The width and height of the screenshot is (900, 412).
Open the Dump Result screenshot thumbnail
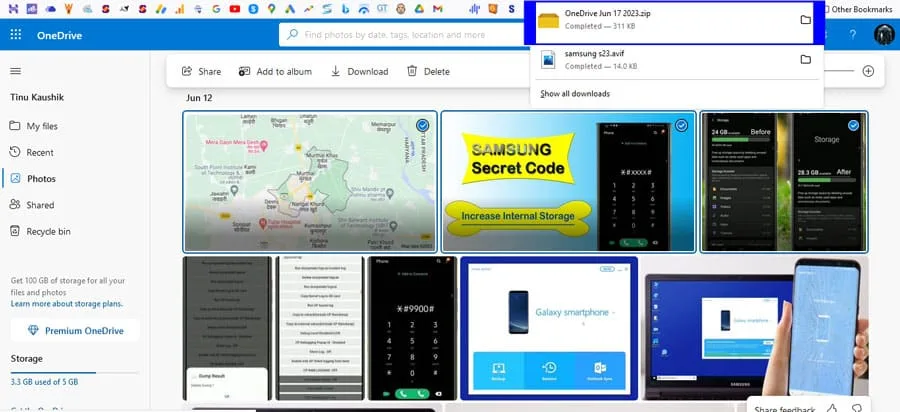[227, 328]
